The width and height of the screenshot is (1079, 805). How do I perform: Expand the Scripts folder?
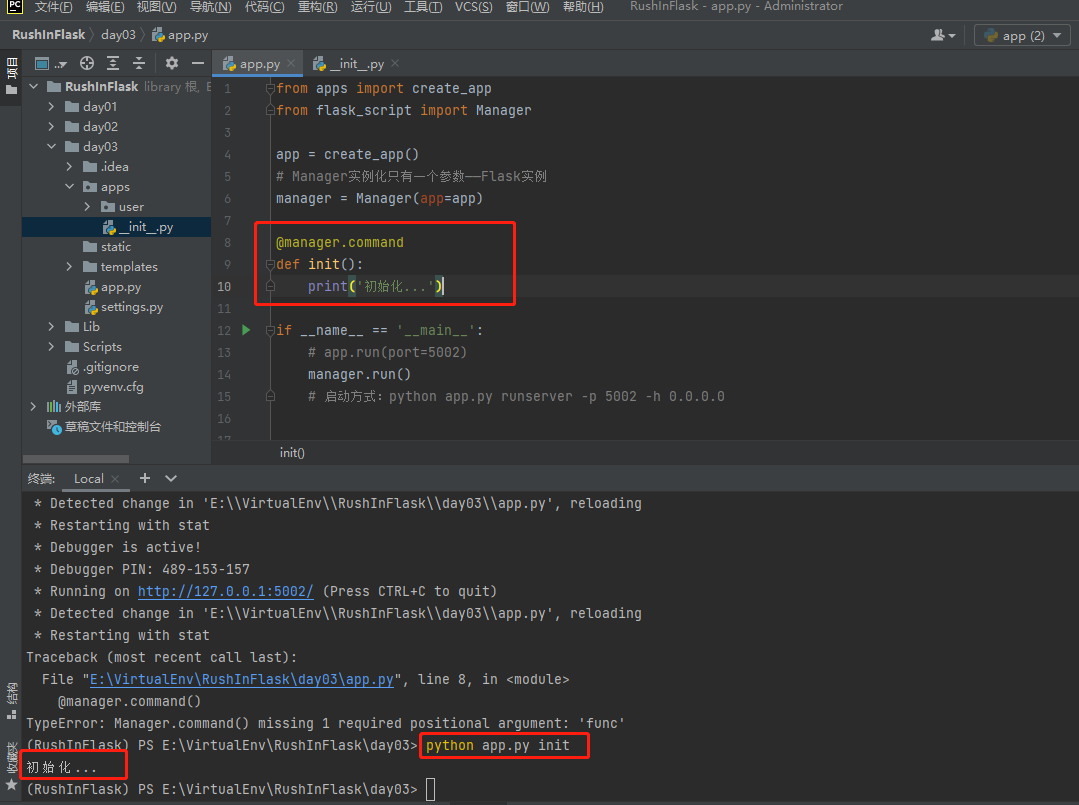[x=52, y=346]
